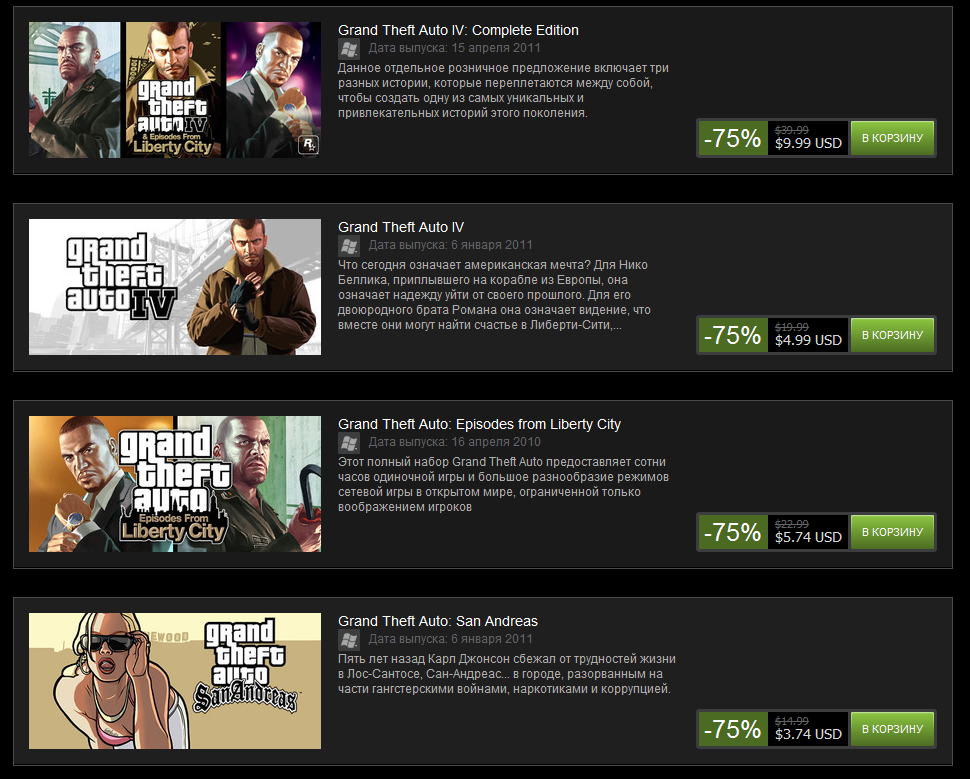This screenshot has width=970, height=779.
Task: Click the Episodes from Liberty City banner image
Action: pos(174,484)
